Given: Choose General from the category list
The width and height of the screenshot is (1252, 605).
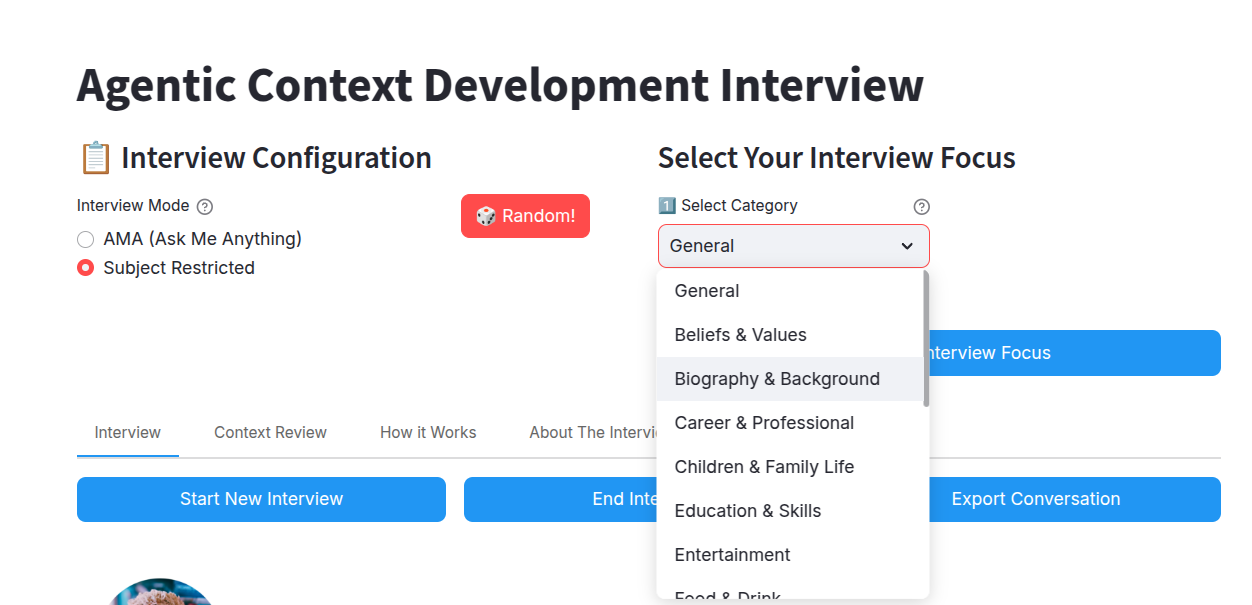Looking at the screenshot, I should tap(790, 291).
